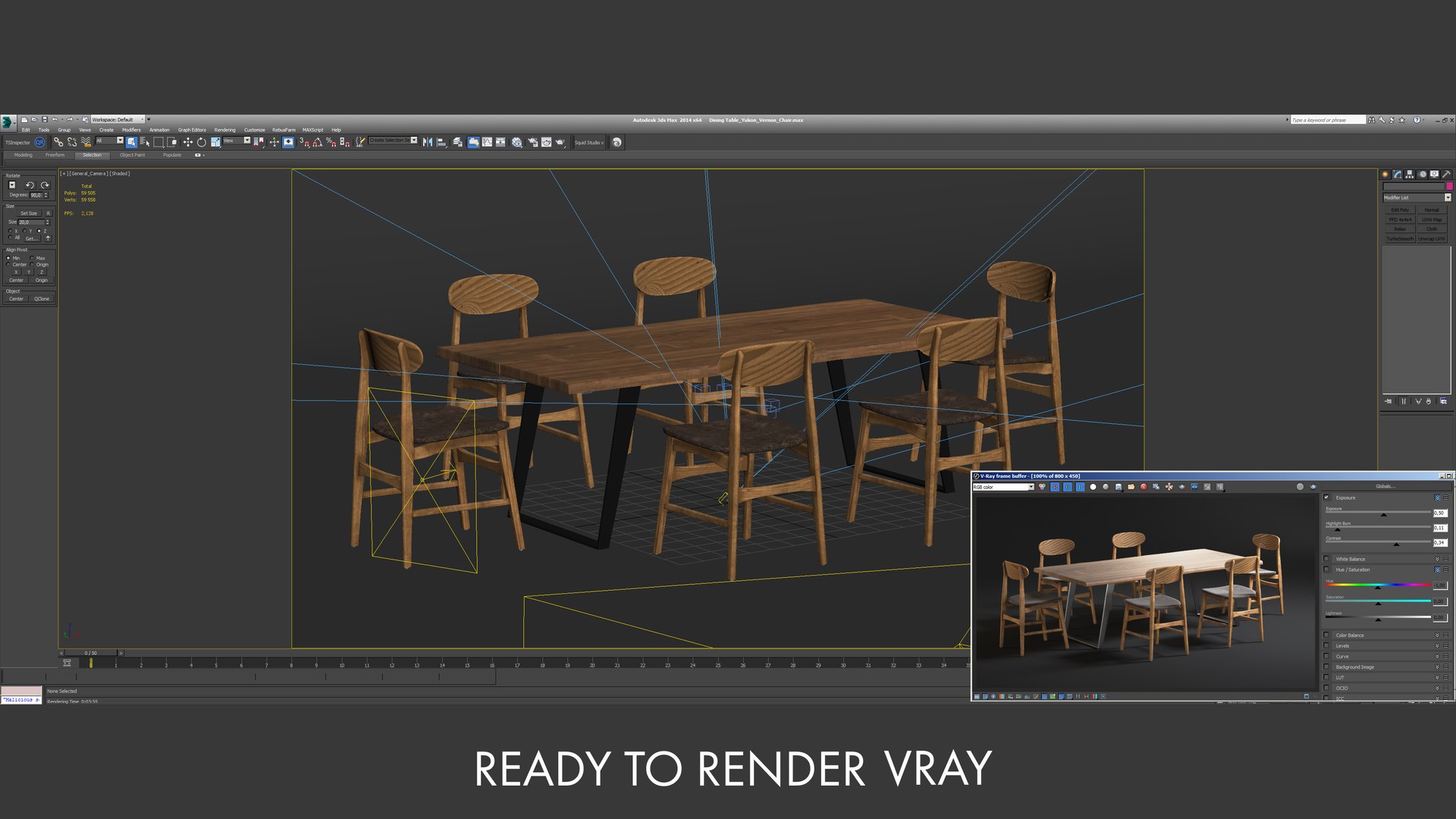
Task: Click the pink object color swatch
Action: click(1449, 186)
